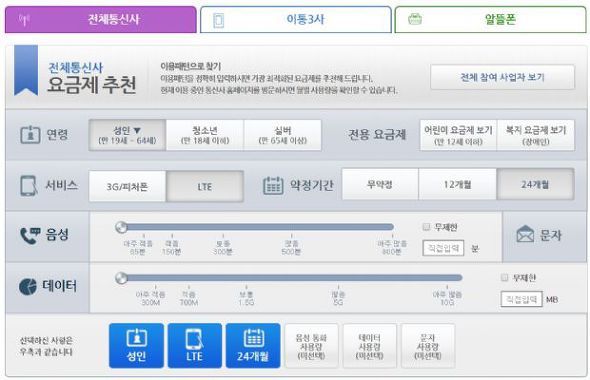
Task: Select 청소년 age group
Action: point(205,135)
